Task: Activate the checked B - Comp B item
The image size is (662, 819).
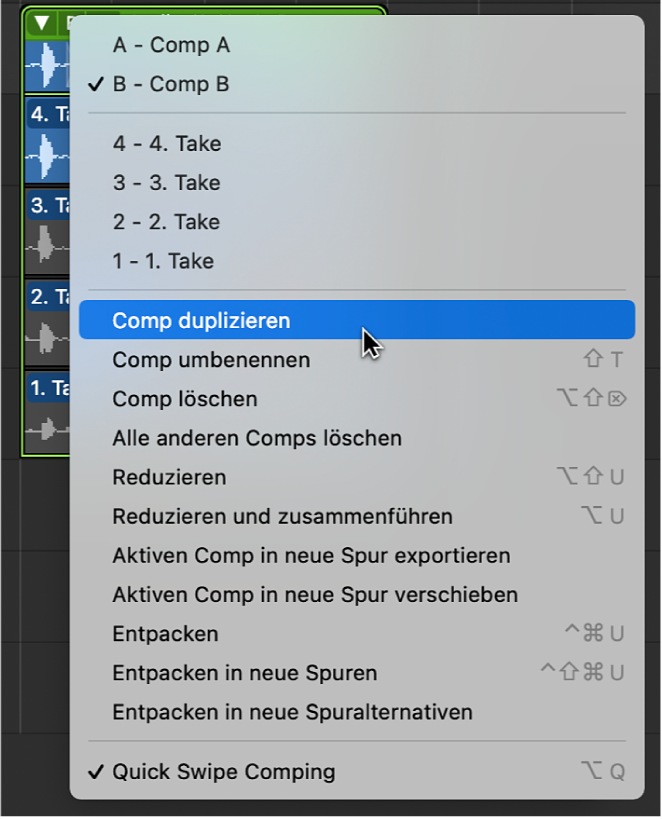Action: 171,84
